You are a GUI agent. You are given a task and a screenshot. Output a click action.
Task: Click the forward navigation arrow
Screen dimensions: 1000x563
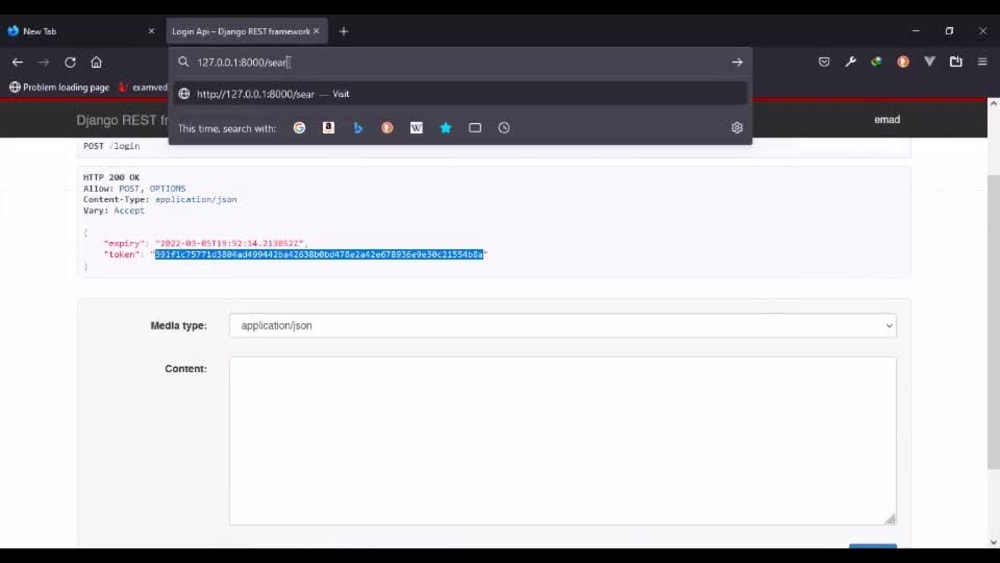point(43,62)
